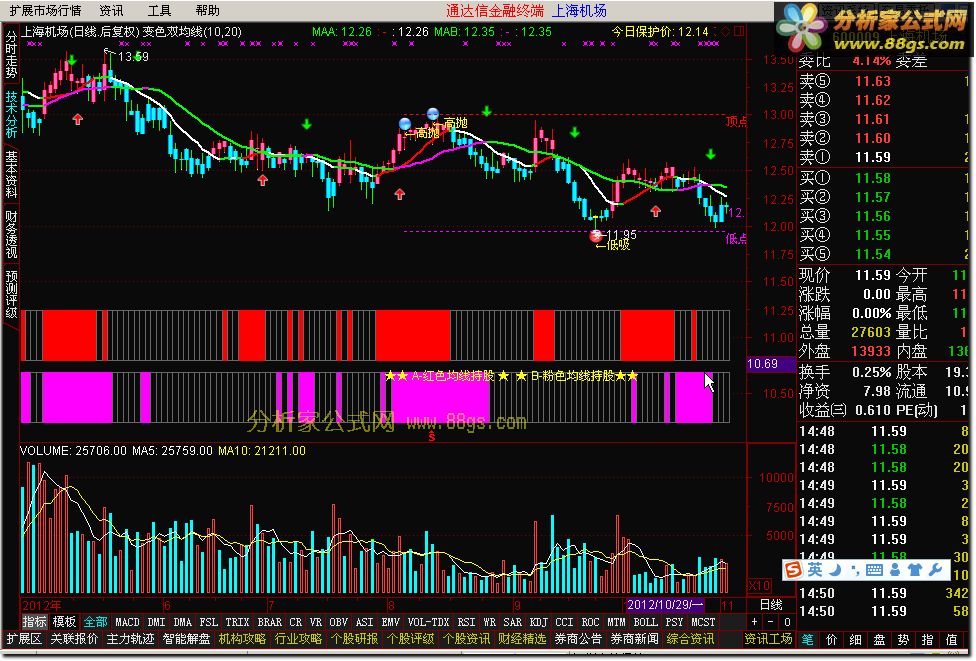This screenshot has width=976, height=661.
Task: Click the Sogou user account person icon
Action: point(895,570)
